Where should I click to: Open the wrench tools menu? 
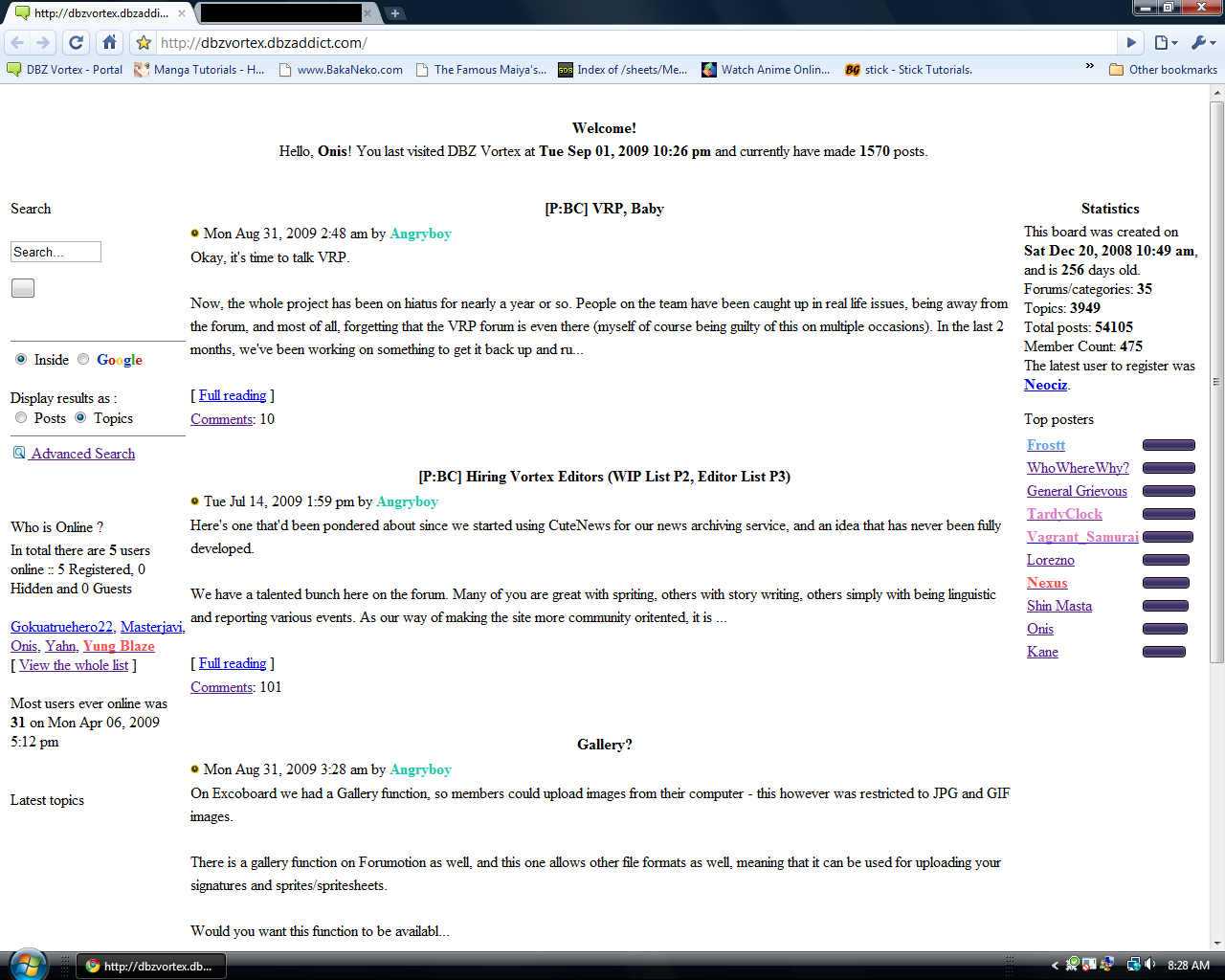(1203, 43)
